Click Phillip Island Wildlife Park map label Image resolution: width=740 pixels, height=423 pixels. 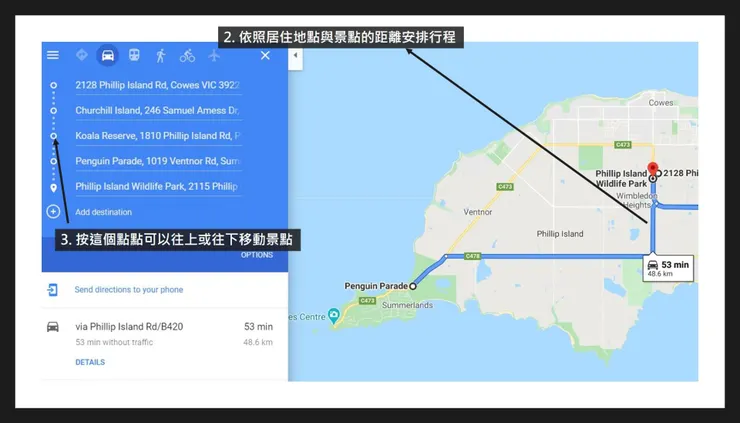pyautogui.click(x=621, y=178)
